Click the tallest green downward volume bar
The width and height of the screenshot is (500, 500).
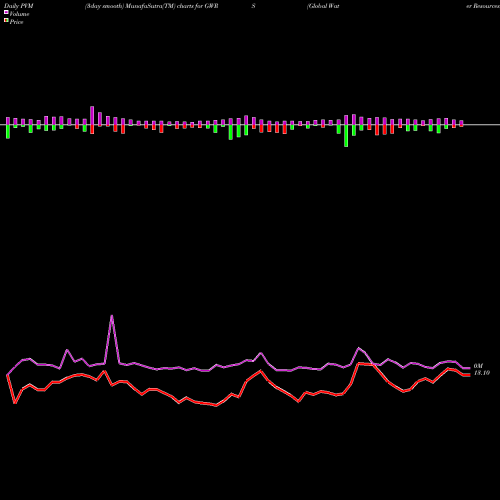pos(346,136)
